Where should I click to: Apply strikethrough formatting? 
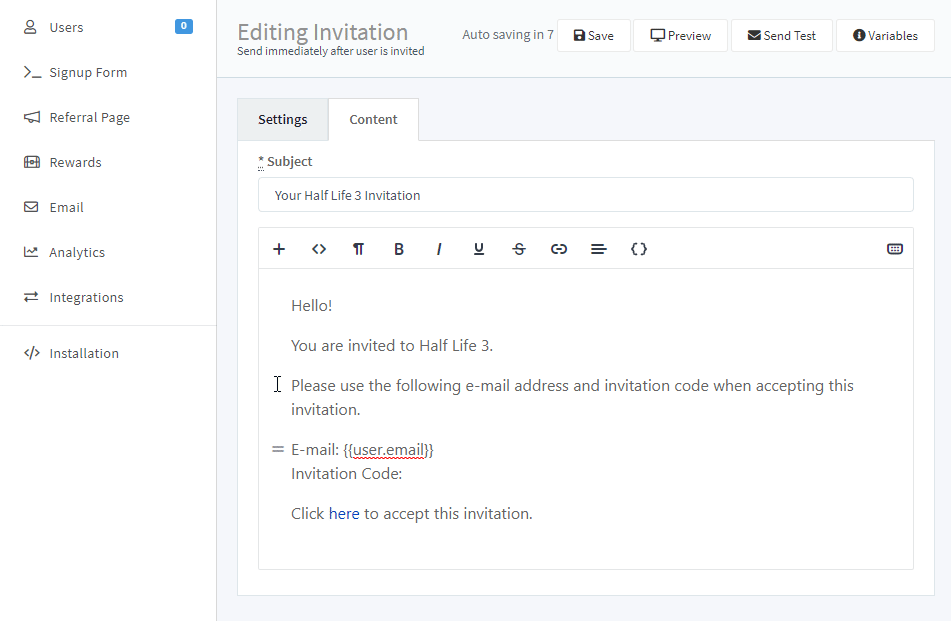pyautogui.click(x=519, y=249)
